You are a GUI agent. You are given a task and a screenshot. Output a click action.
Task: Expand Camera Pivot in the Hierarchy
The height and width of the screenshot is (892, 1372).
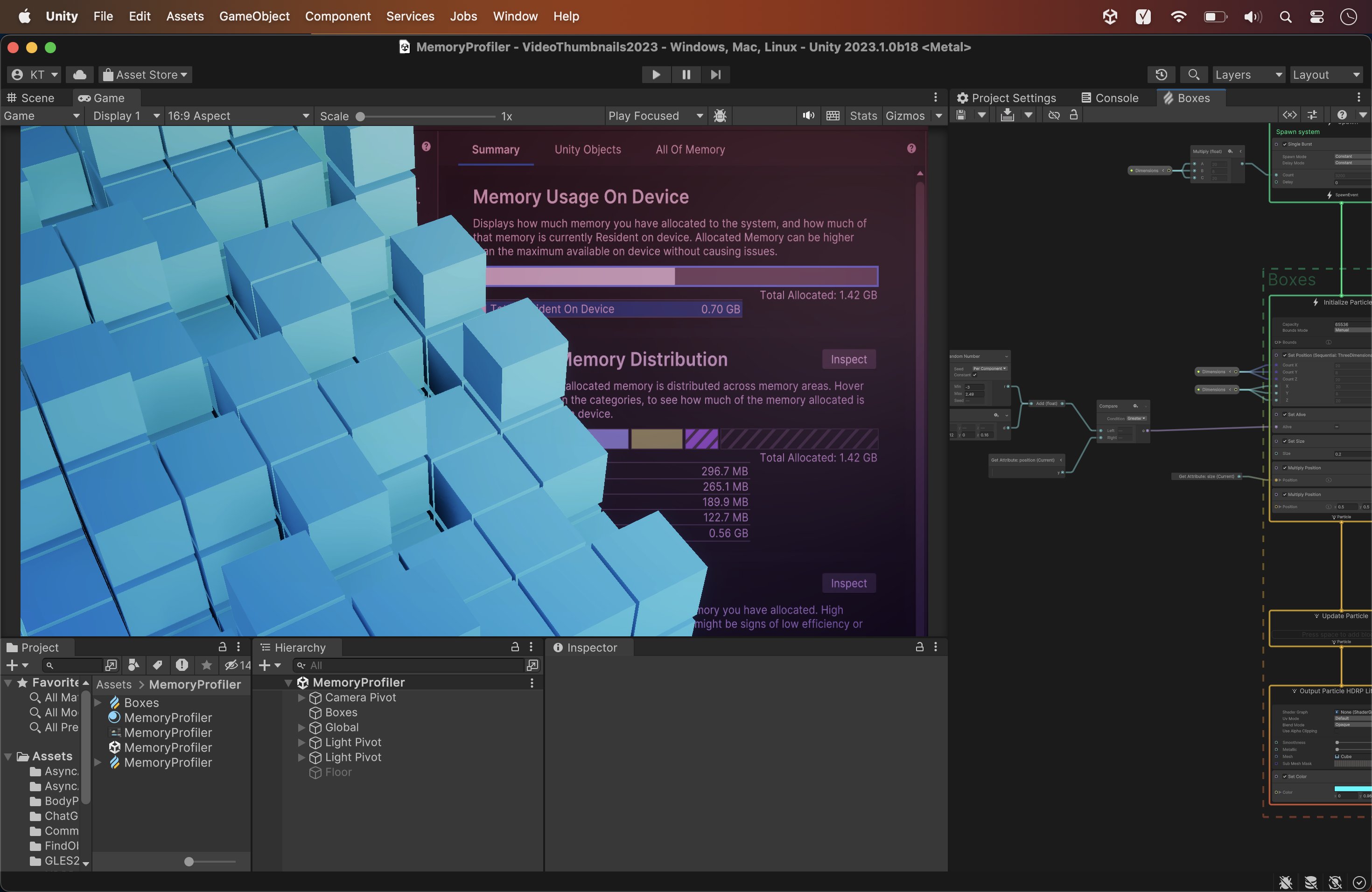301,698
